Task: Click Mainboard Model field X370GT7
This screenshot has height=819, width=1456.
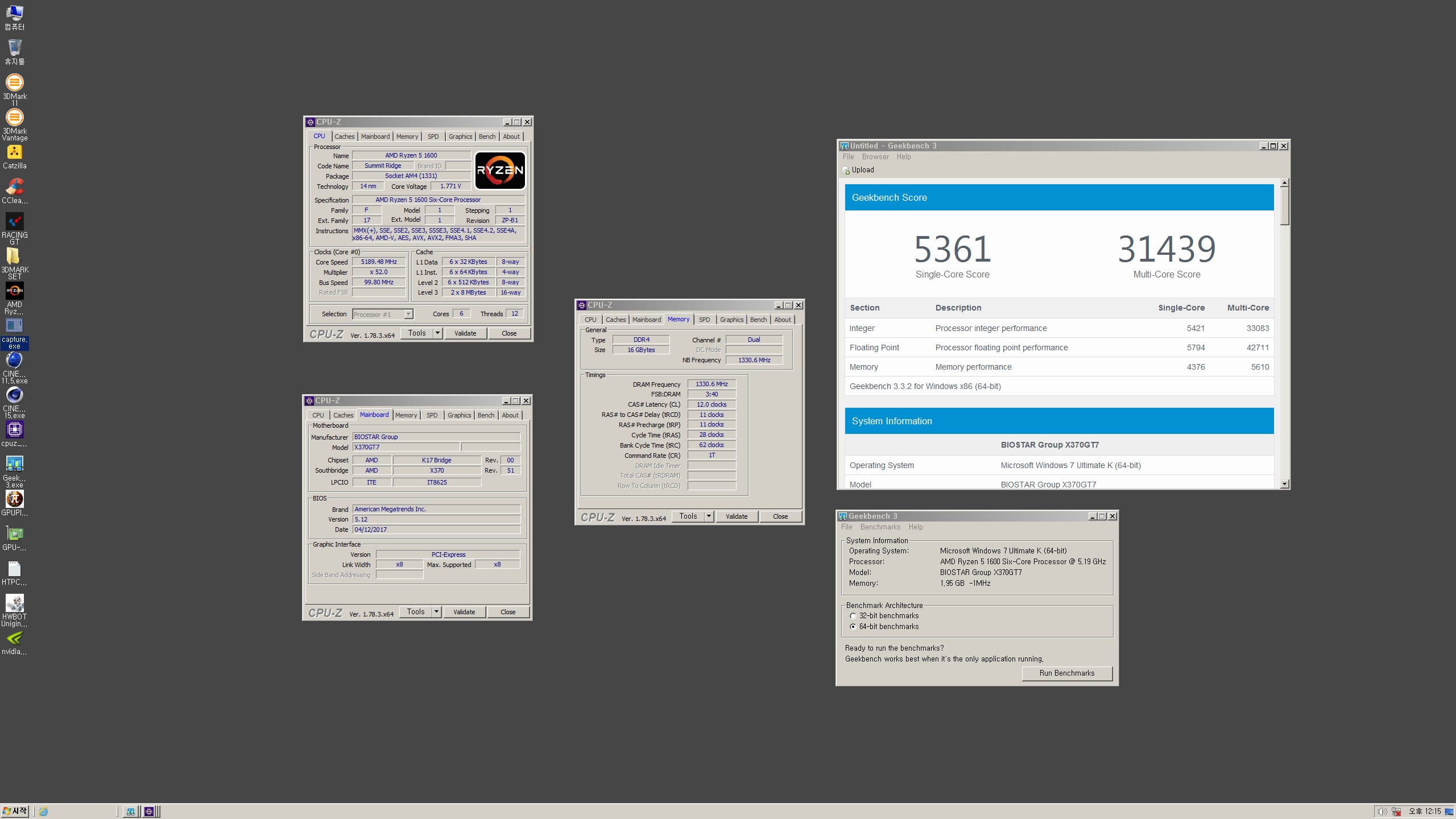Action: (x=406, y=448)
